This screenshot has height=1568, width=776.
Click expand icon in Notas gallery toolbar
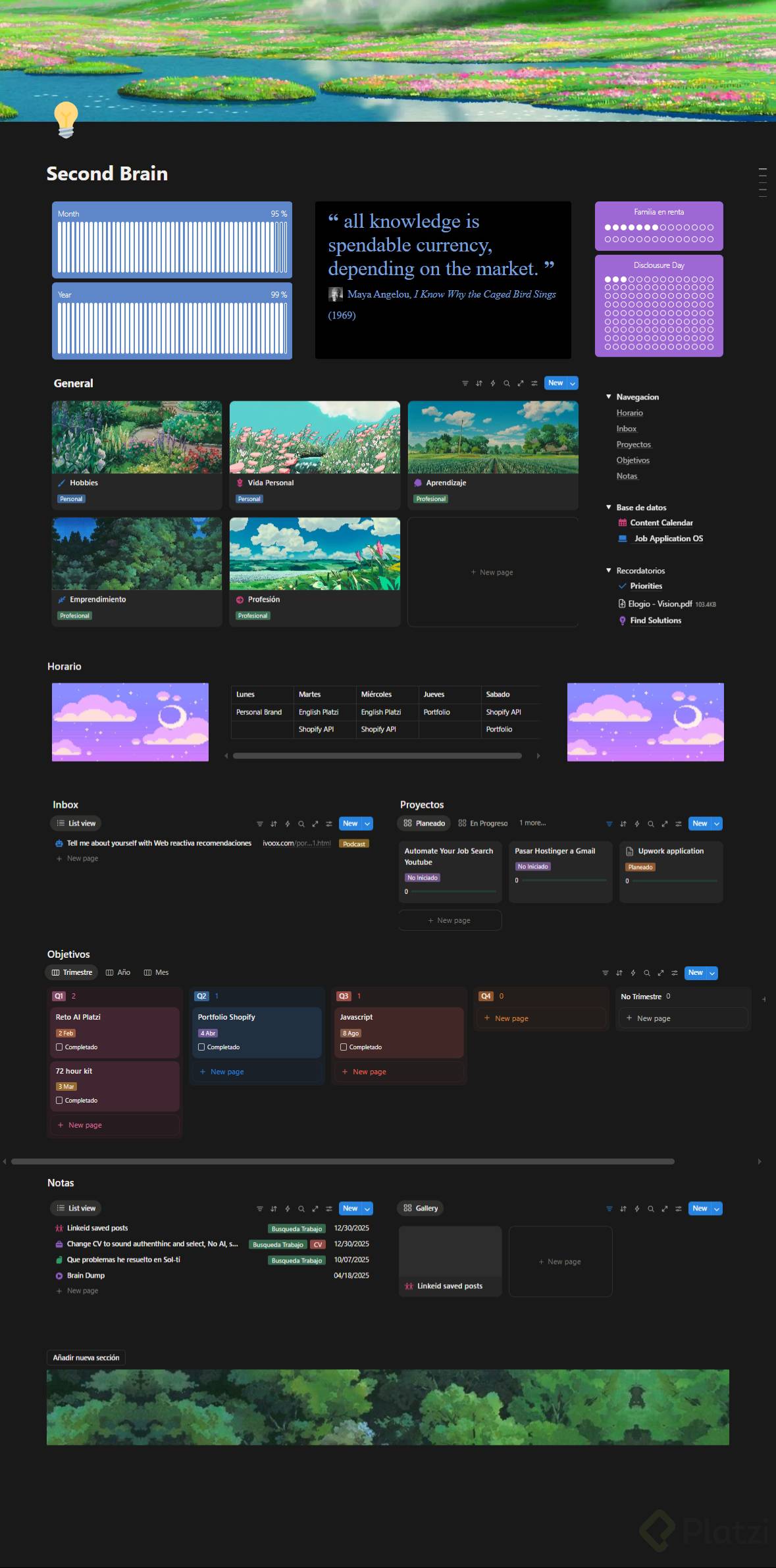click(665, 1209)
